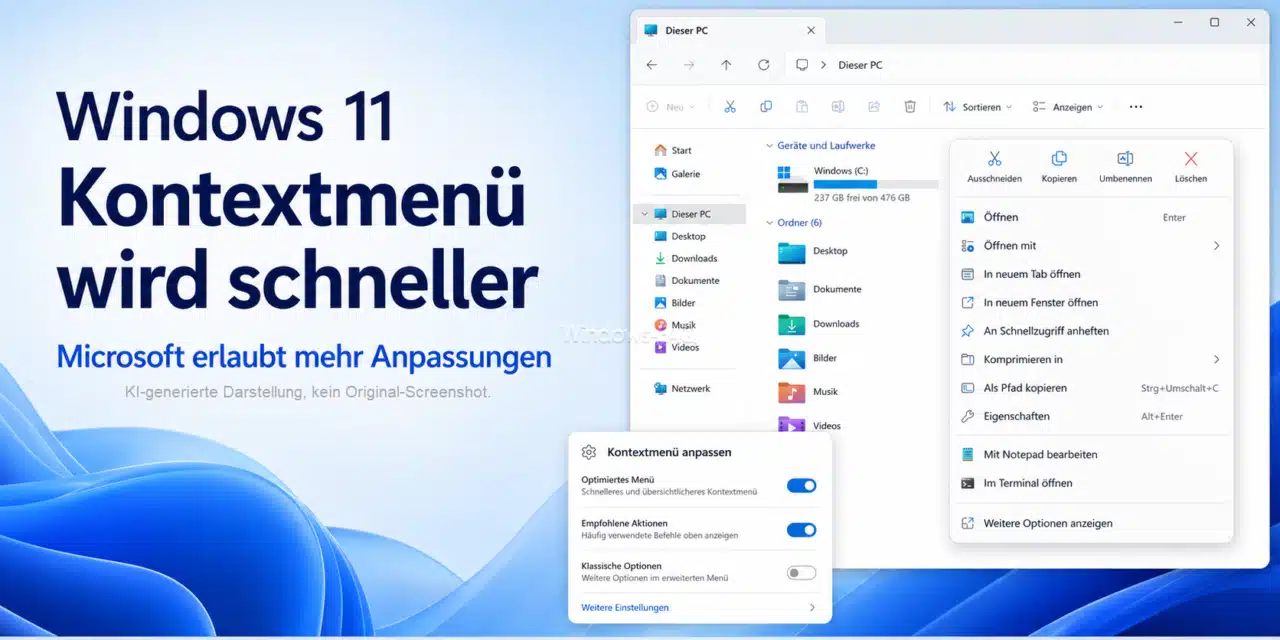
Task: Enable the Klassische Optionen switch
Action: coord(802,573)
